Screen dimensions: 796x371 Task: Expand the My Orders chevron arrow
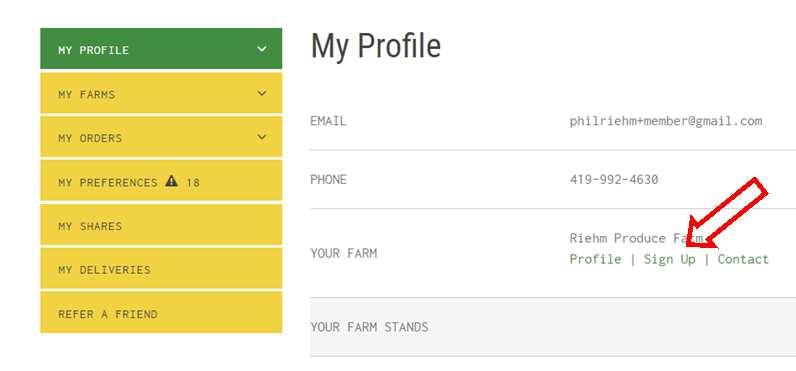point(261,137)
